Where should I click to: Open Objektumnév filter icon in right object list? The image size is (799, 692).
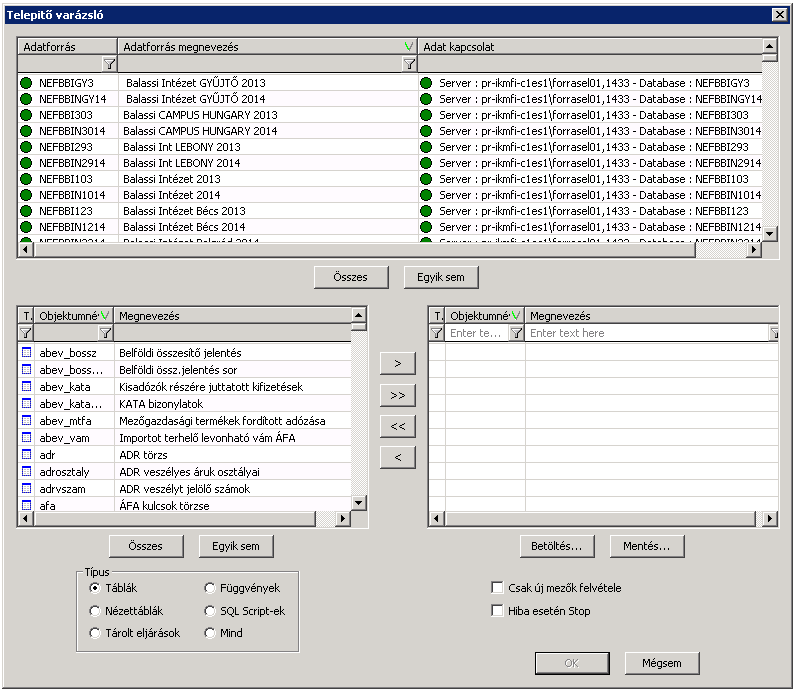pyautogui.click(x=516, y=333)
